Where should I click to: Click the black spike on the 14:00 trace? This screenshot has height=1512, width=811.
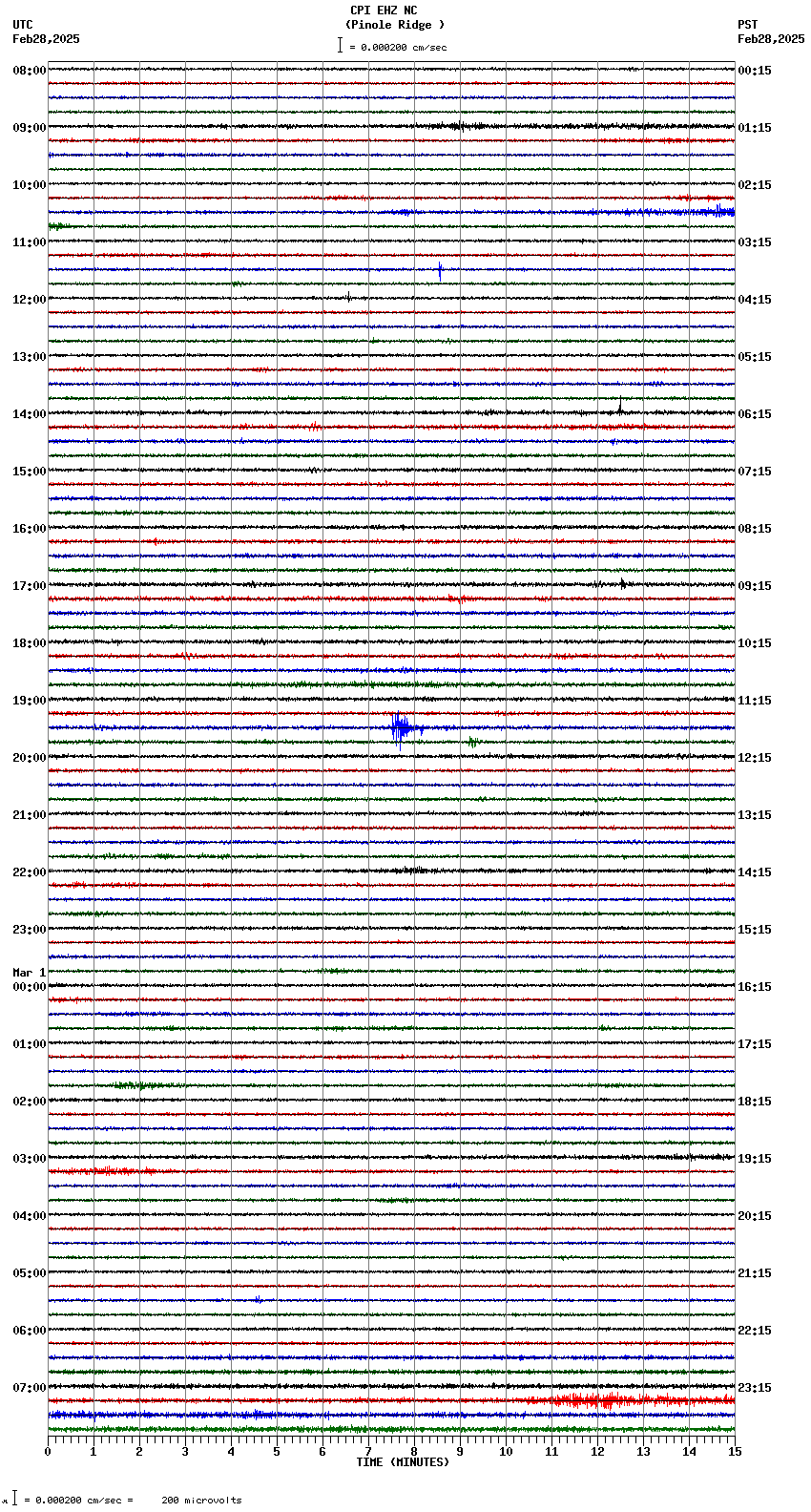pos(620,408)
